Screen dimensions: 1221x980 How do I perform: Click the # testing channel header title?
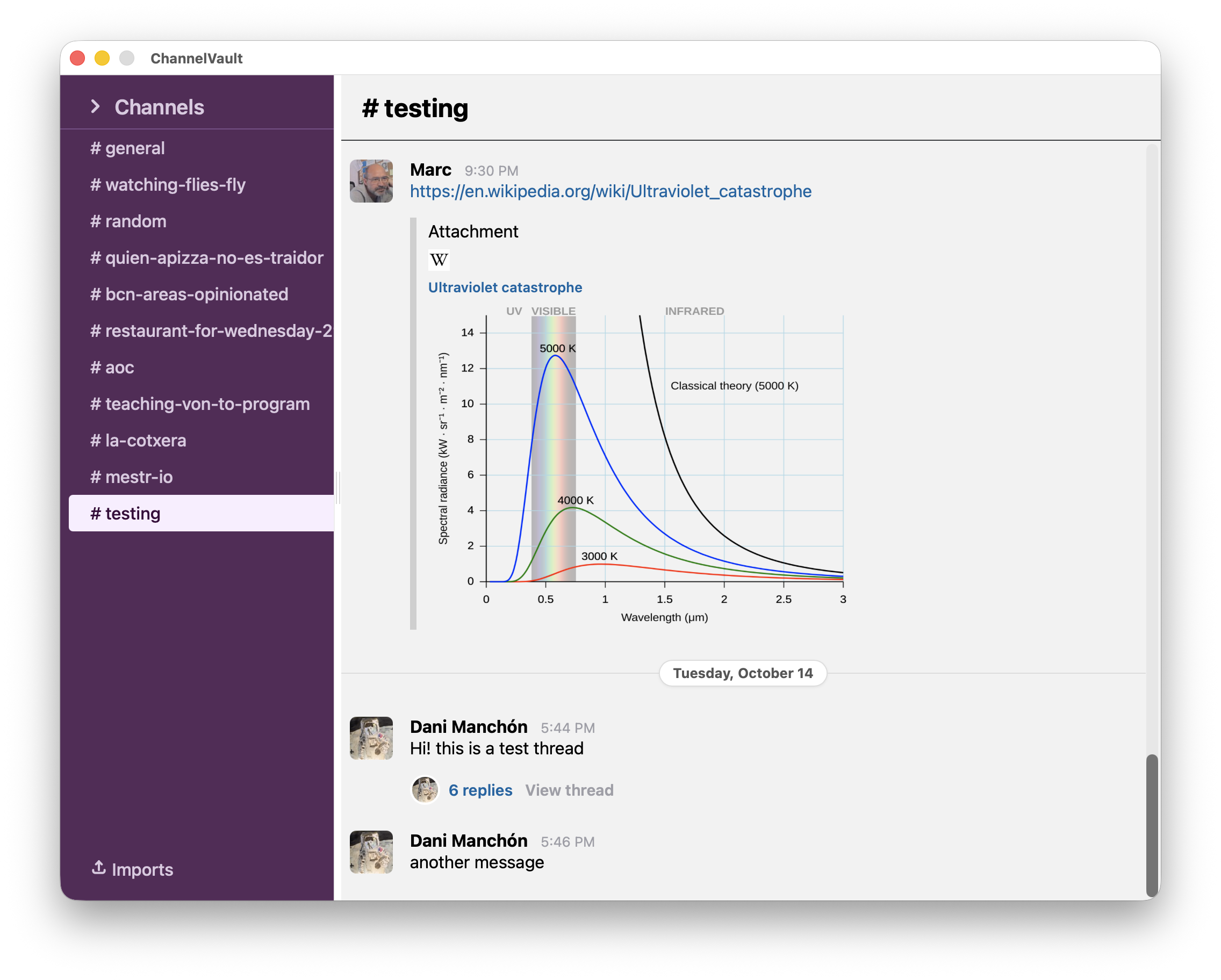(415, 107)
